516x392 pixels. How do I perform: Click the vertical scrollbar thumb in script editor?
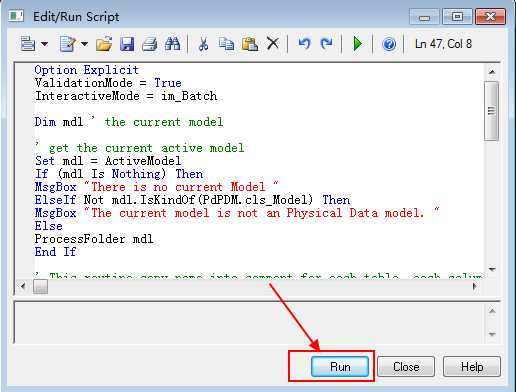(492, 111)
